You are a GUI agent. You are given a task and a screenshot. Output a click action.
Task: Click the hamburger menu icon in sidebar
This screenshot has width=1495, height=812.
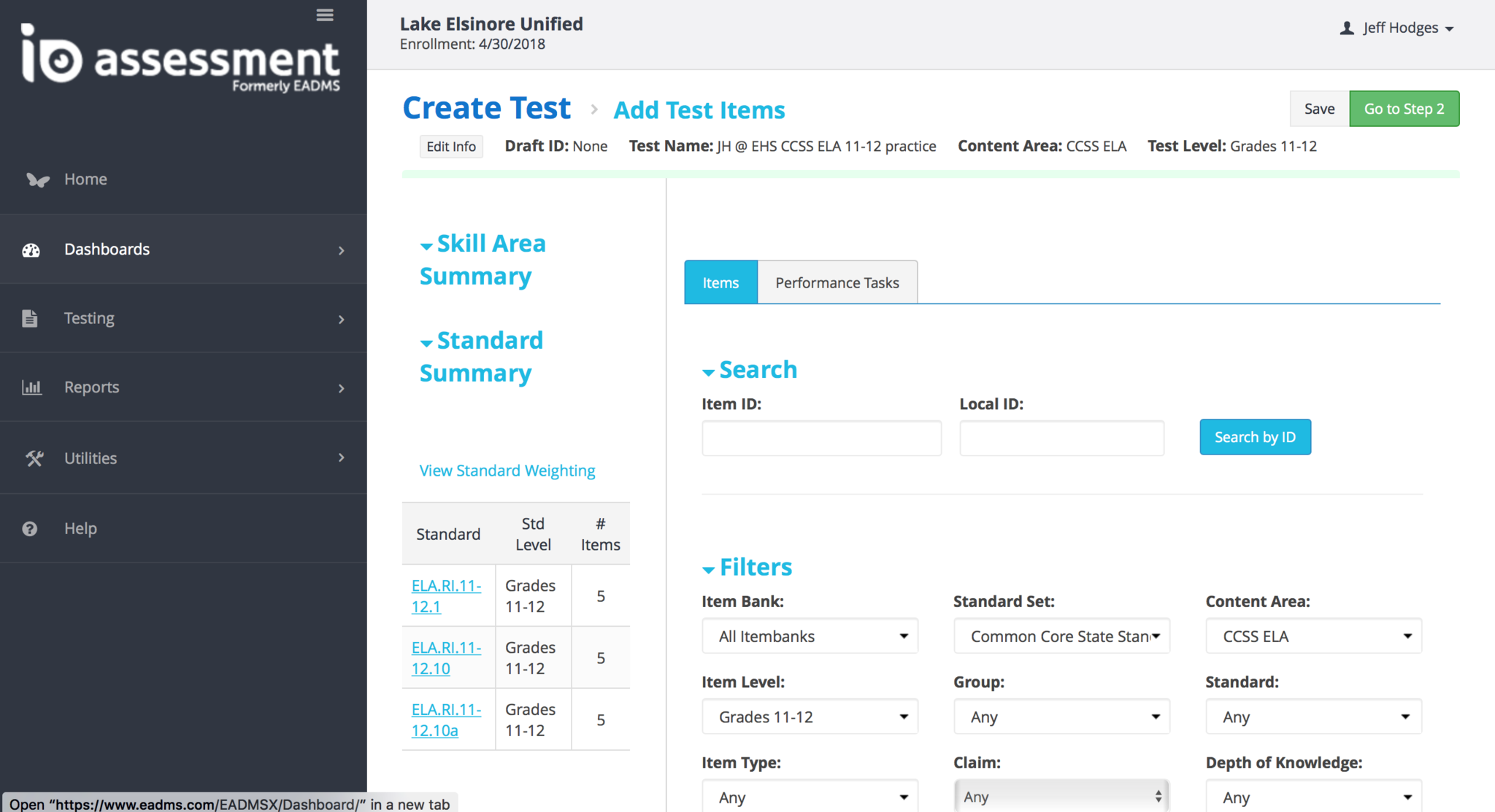325,15
